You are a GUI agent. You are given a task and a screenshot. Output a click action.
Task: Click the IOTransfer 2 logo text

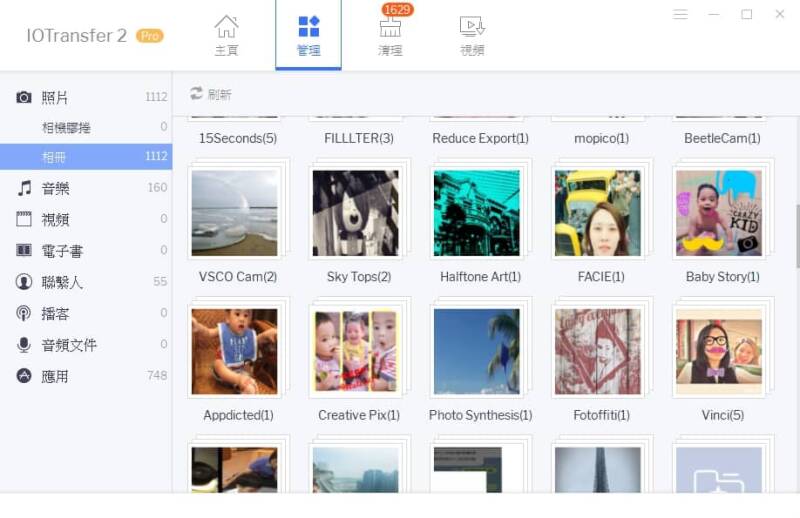click(77, 36)
